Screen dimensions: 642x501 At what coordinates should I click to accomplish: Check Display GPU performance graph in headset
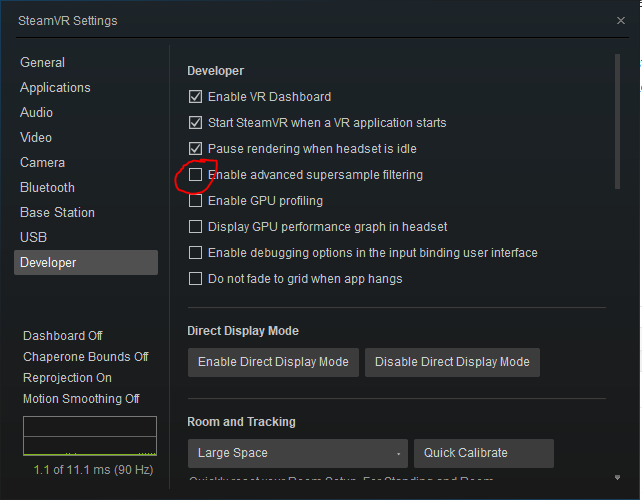coord(195,226)
